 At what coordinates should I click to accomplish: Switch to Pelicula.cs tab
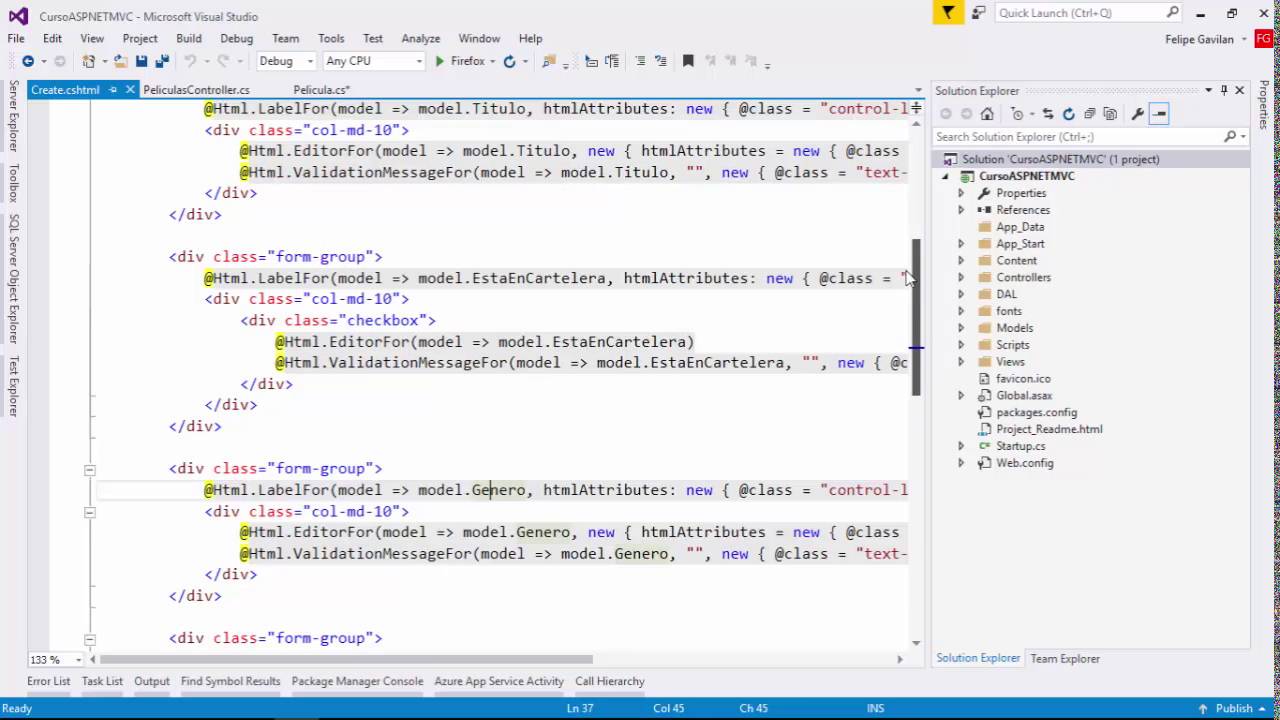click(x=321, y=90)
